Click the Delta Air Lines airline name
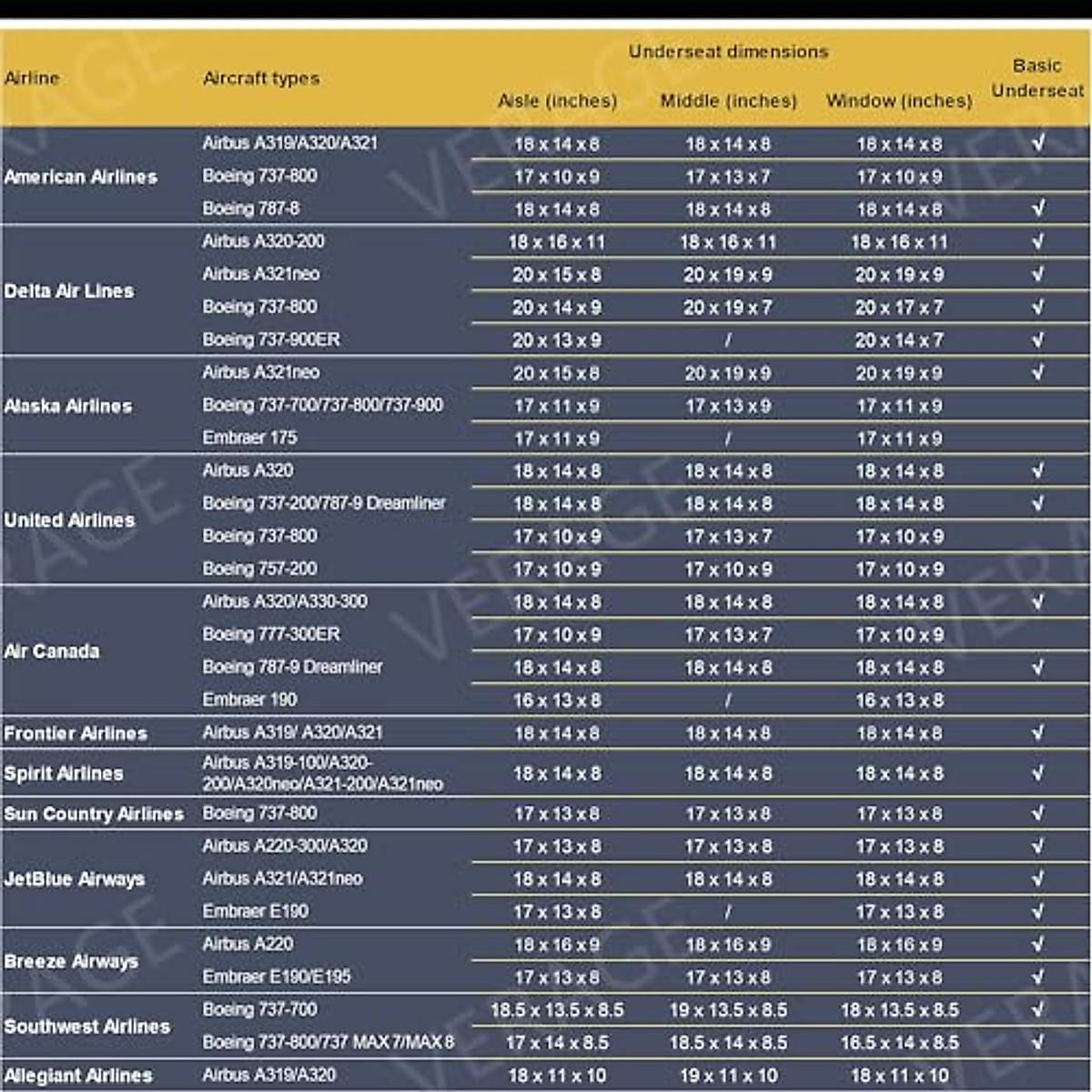 click(x=69, y=291)
